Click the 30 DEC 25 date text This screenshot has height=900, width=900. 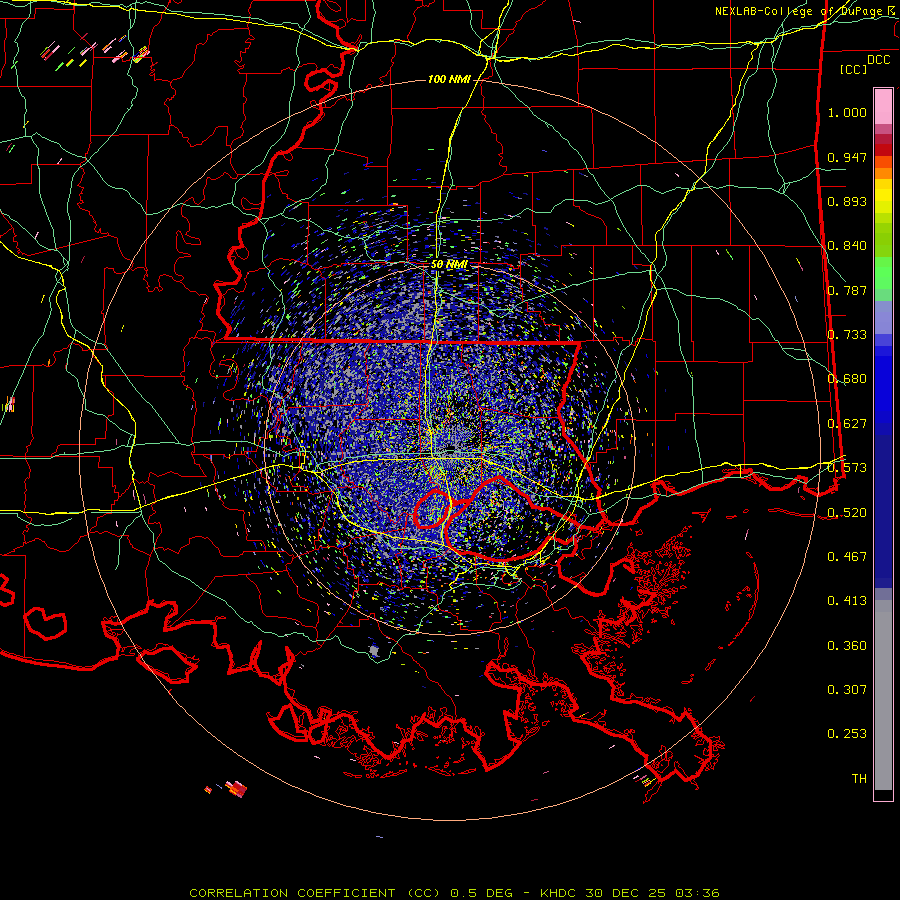click(x=626, y=893)
